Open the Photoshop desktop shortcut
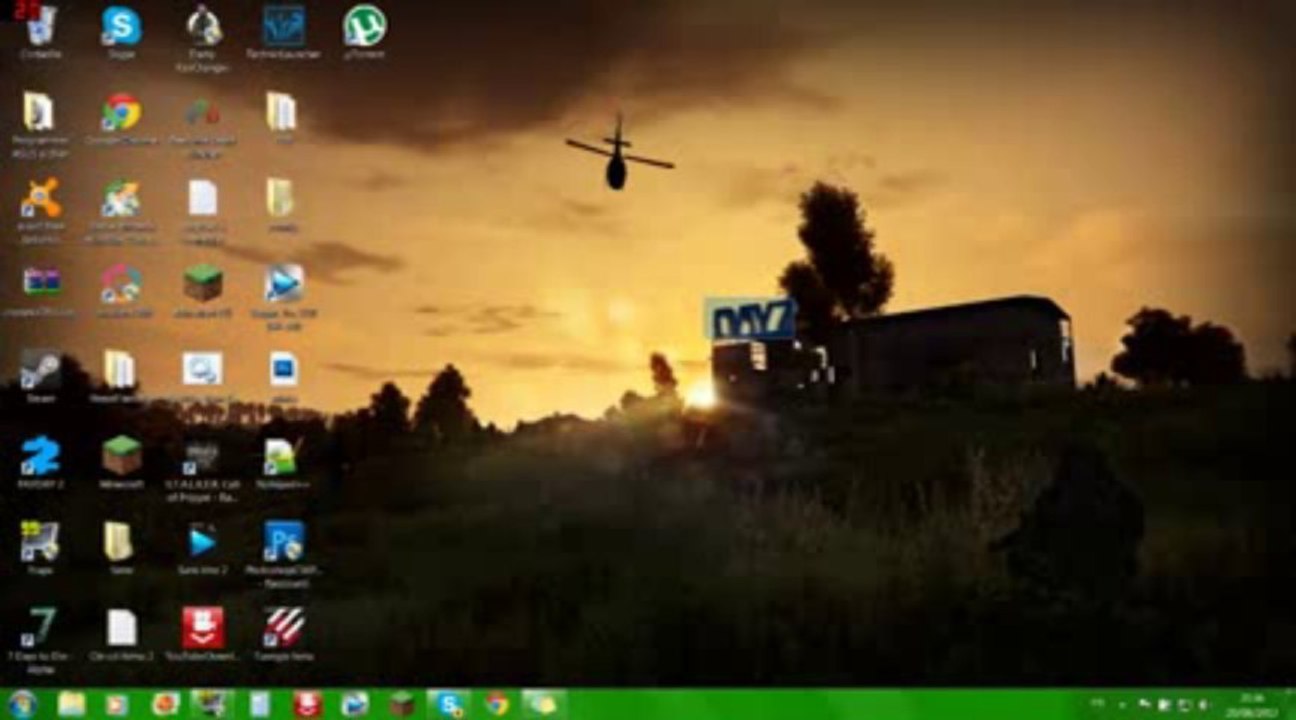Image resolution: width=1296 pixels, height=720 pixels. (284, 541)
